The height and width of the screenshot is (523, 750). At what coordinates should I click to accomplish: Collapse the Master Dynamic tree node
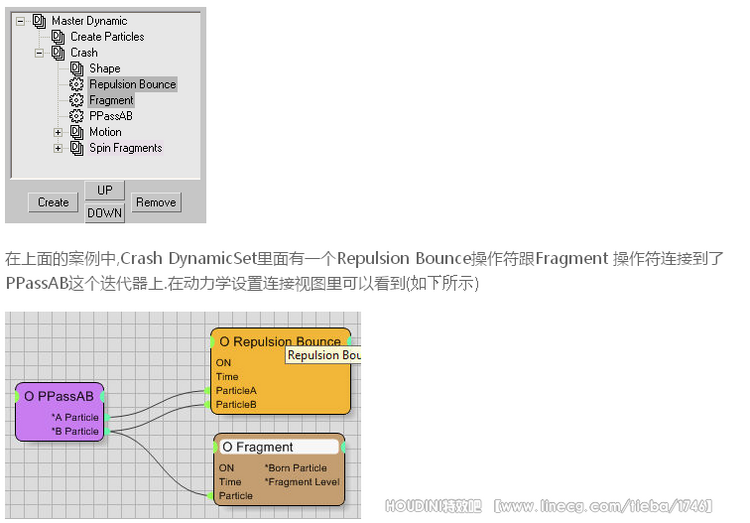(x=20, y=21)
